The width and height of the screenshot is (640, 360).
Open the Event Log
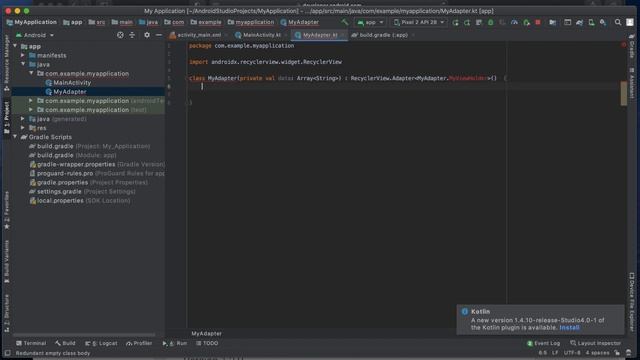(544, 343)
